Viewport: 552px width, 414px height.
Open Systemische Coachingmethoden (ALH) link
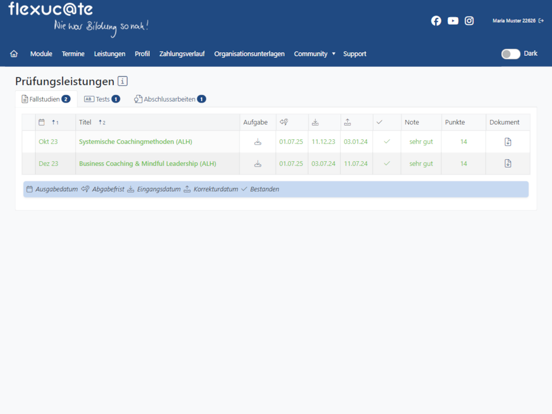point(136,142)
